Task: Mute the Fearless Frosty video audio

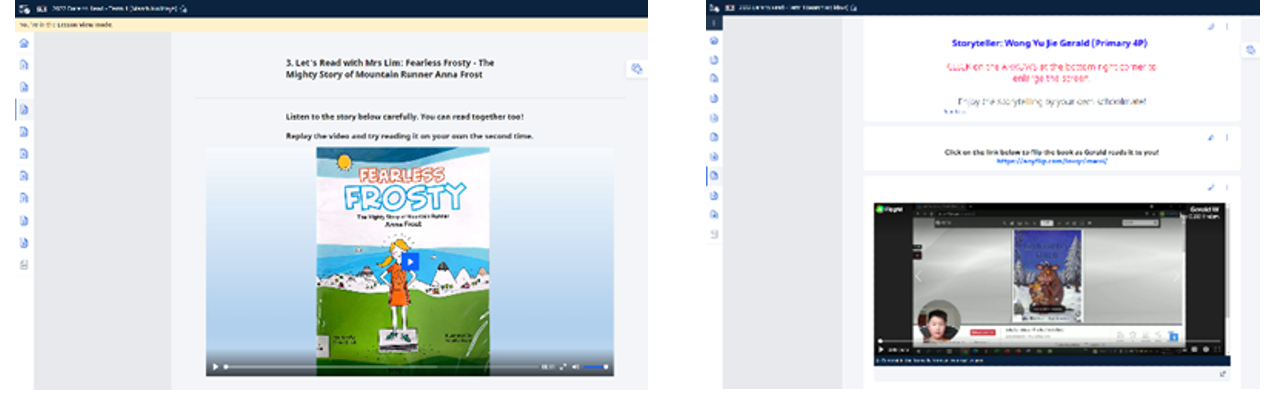Action: point(575,367)
